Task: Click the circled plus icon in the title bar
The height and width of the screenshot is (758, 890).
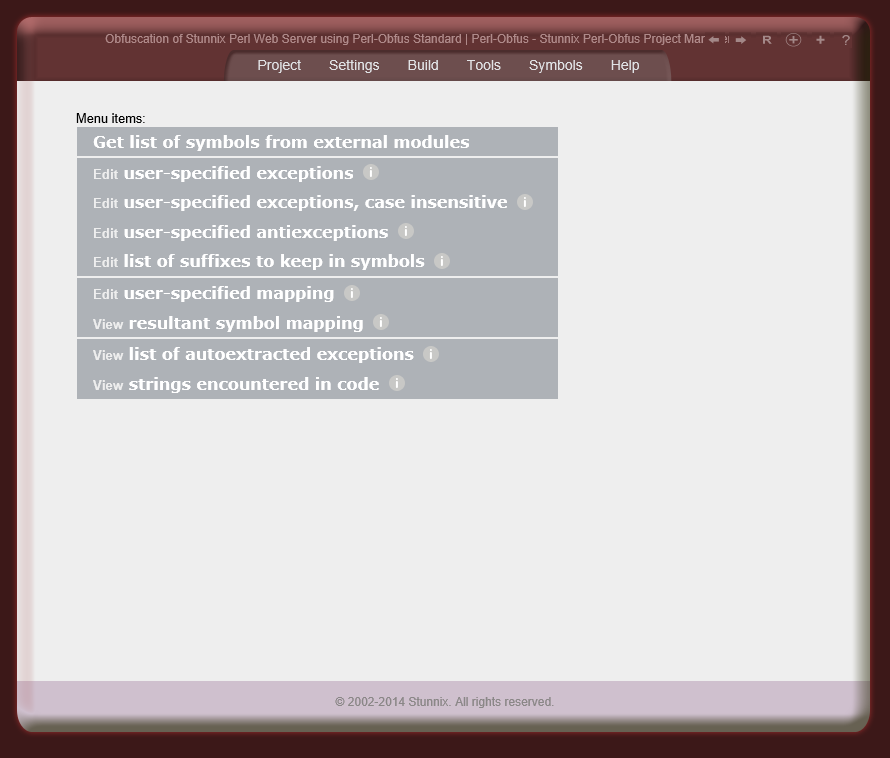Action: point(794,40)
